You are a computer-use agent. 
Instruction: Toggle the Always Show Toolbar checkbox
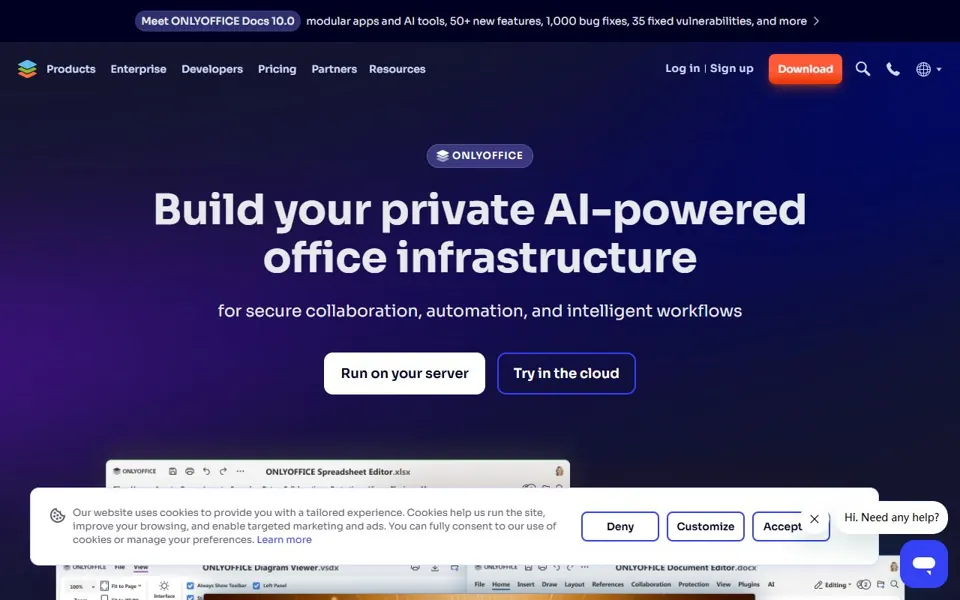tap(190, 586)
